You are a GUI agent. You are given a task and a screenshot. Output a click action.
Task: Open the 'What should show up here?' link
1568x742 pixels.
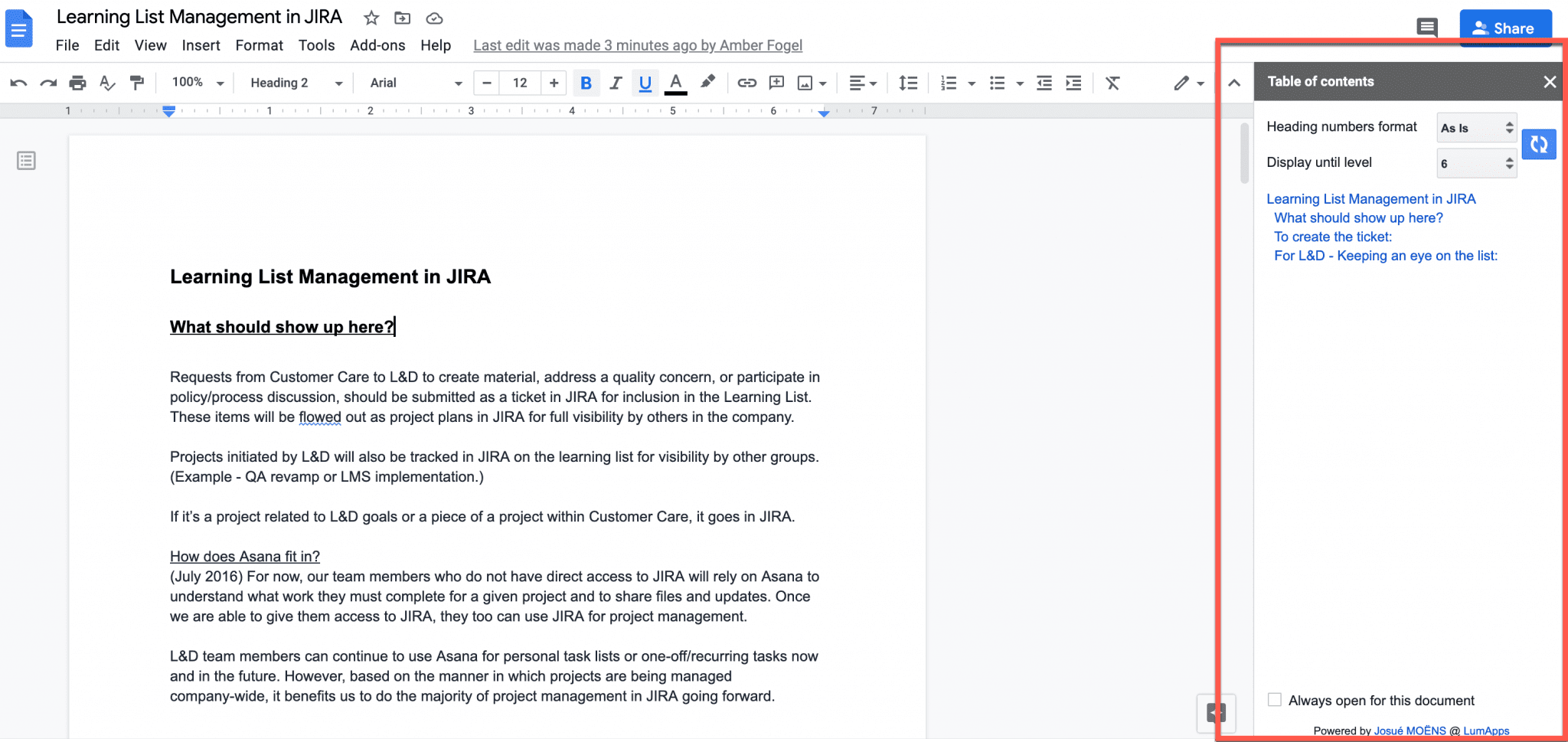[1357, 217]
